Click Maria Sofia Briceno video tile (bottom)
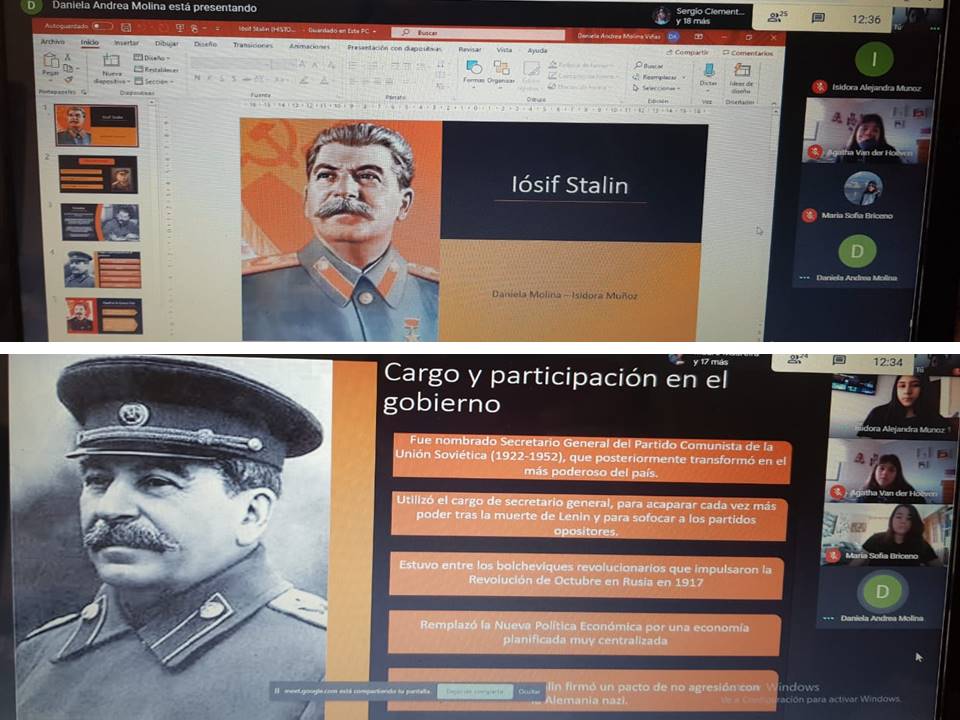Image resolution: width=960 pixels, height=720 pixels. (883, 534)
